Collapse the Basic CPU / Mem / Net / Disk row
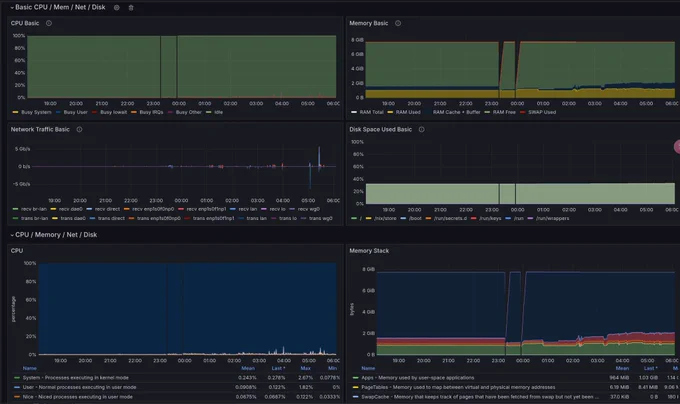This screenshot has height=404, width=680. (x=12, y=7)
